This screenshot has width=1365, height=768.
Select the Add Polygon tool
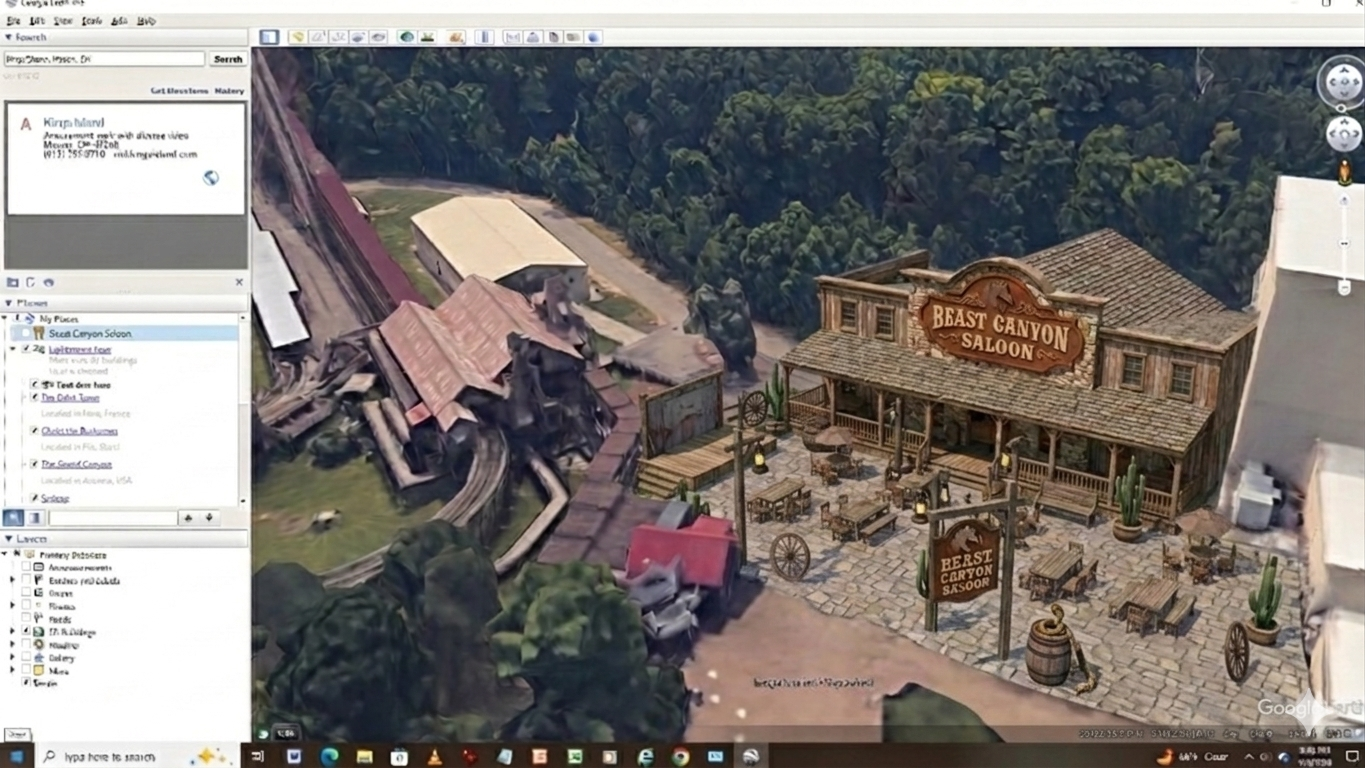[318, 37]
